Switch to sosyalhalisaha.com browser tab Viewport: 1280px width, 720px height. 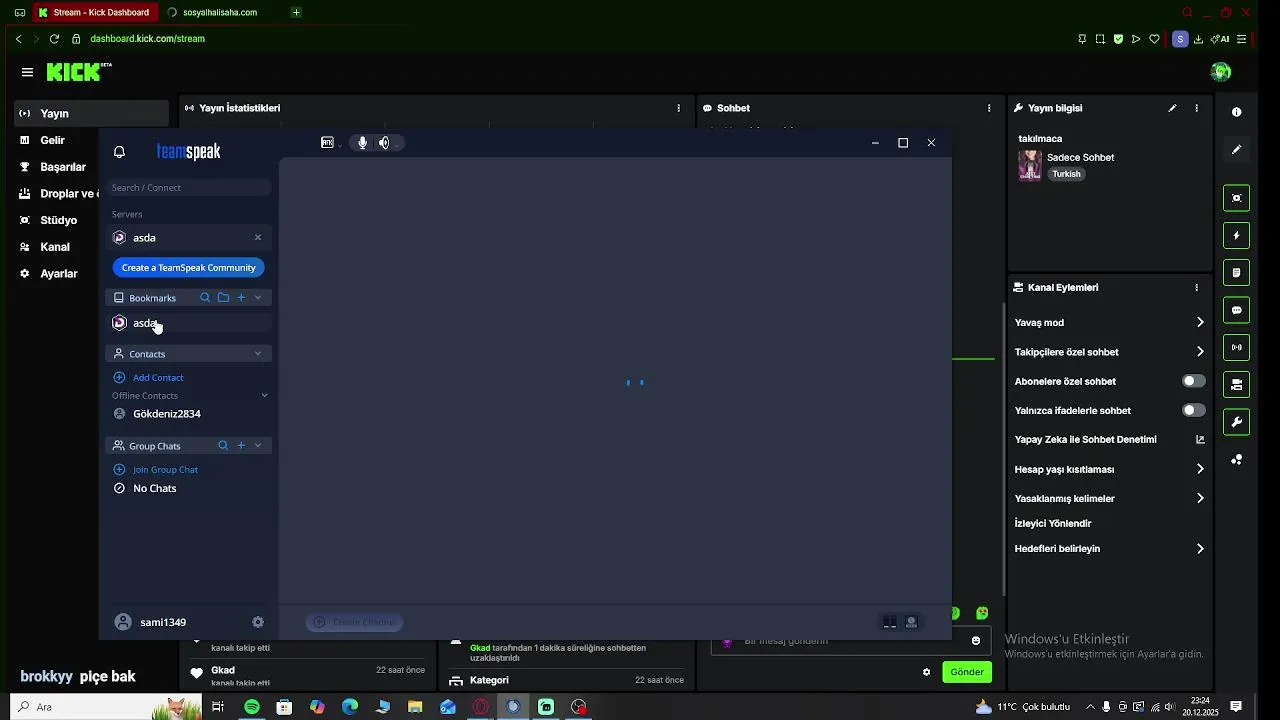click(222, 12)
